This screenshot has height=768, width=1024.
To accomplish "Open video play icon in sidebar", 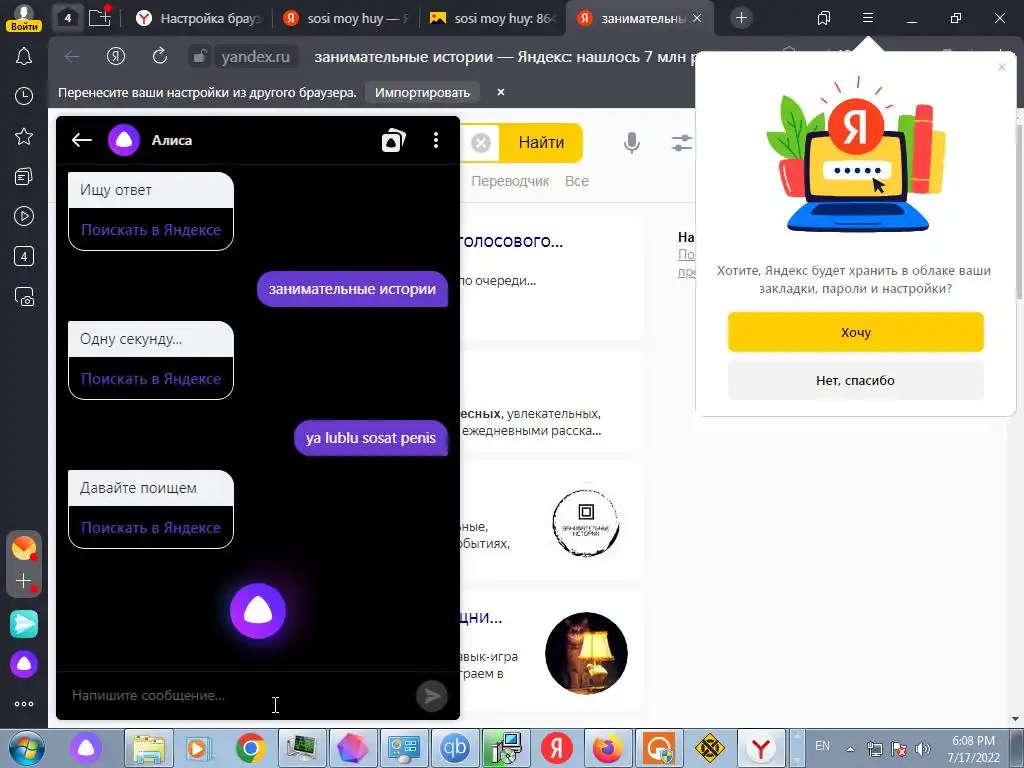I will (x=24, y=216).
